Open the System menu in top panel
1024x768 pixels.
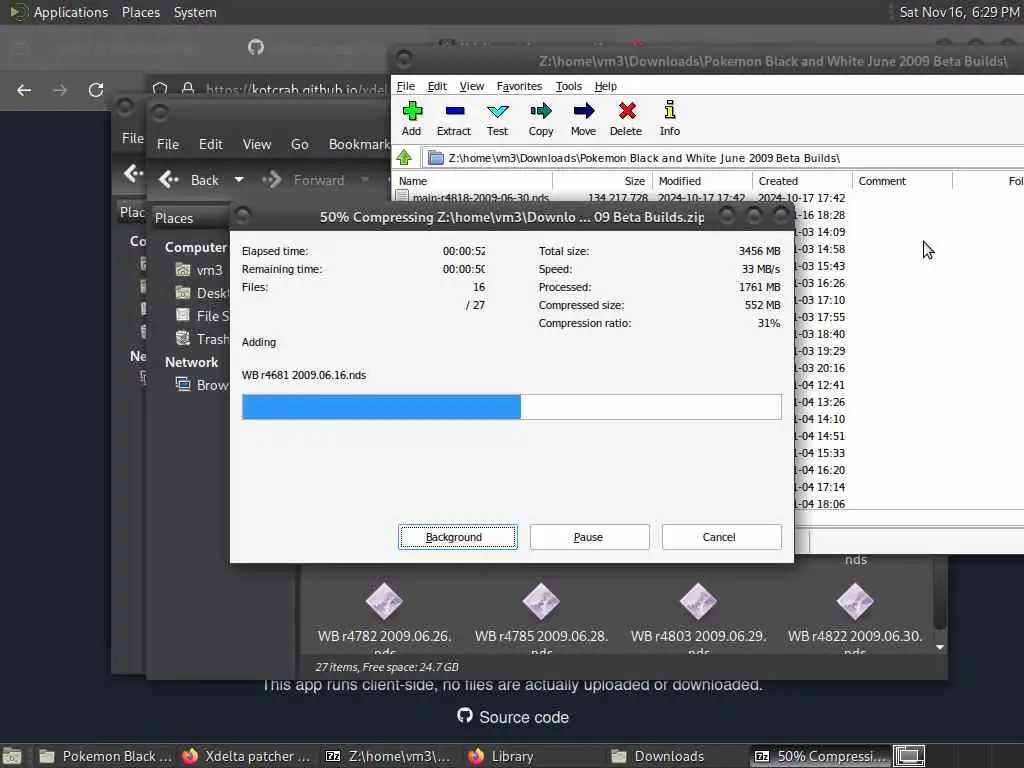tap(195, 12)
